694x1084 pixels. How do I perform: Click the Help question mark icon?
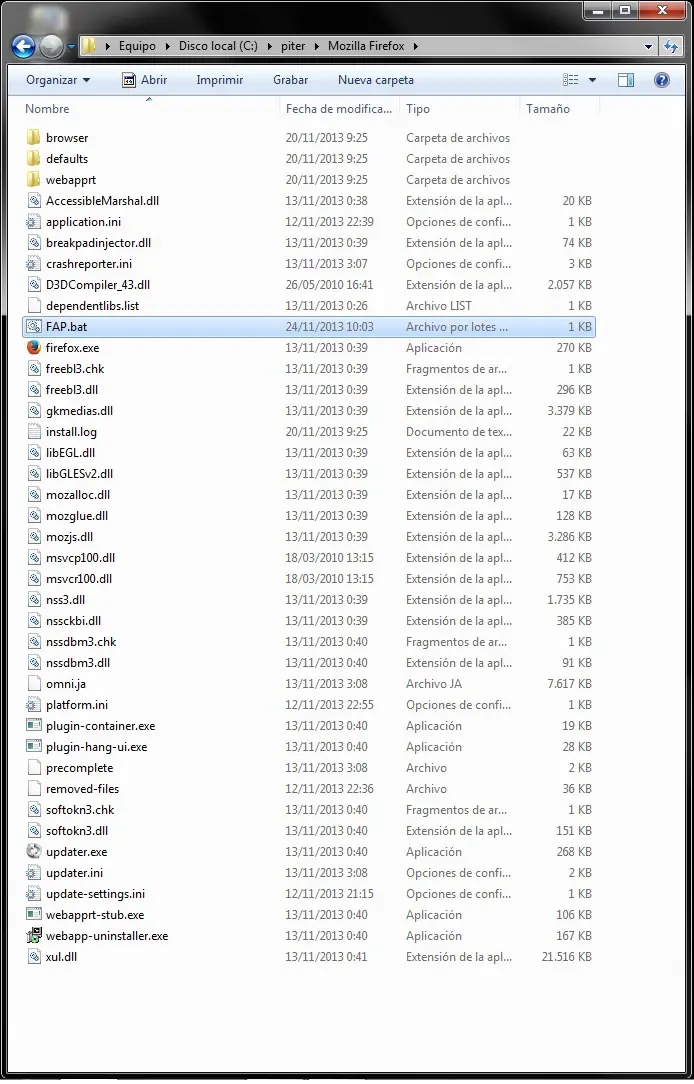(662, 80)
